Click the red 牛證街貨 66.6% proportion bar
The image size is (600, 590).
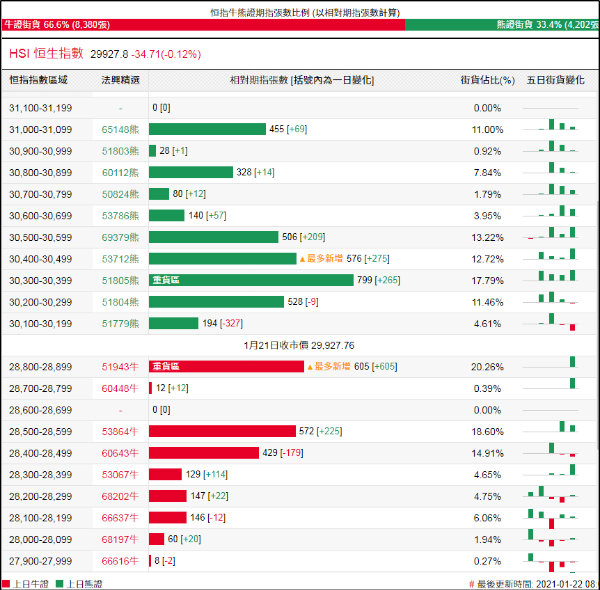203,25
